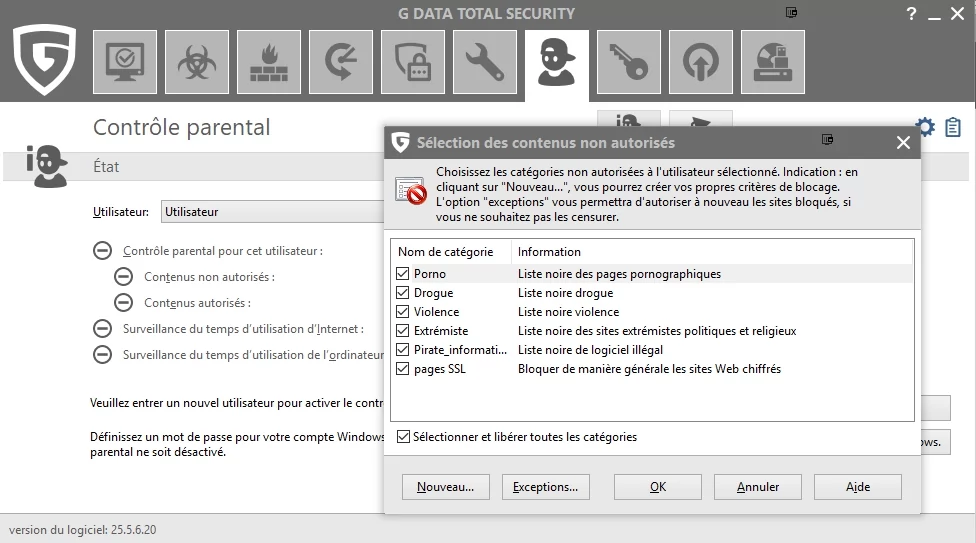Select 'Liste noire de logiciel illégal' text
This screenshot has height=543, width=976.
[590, 350]
